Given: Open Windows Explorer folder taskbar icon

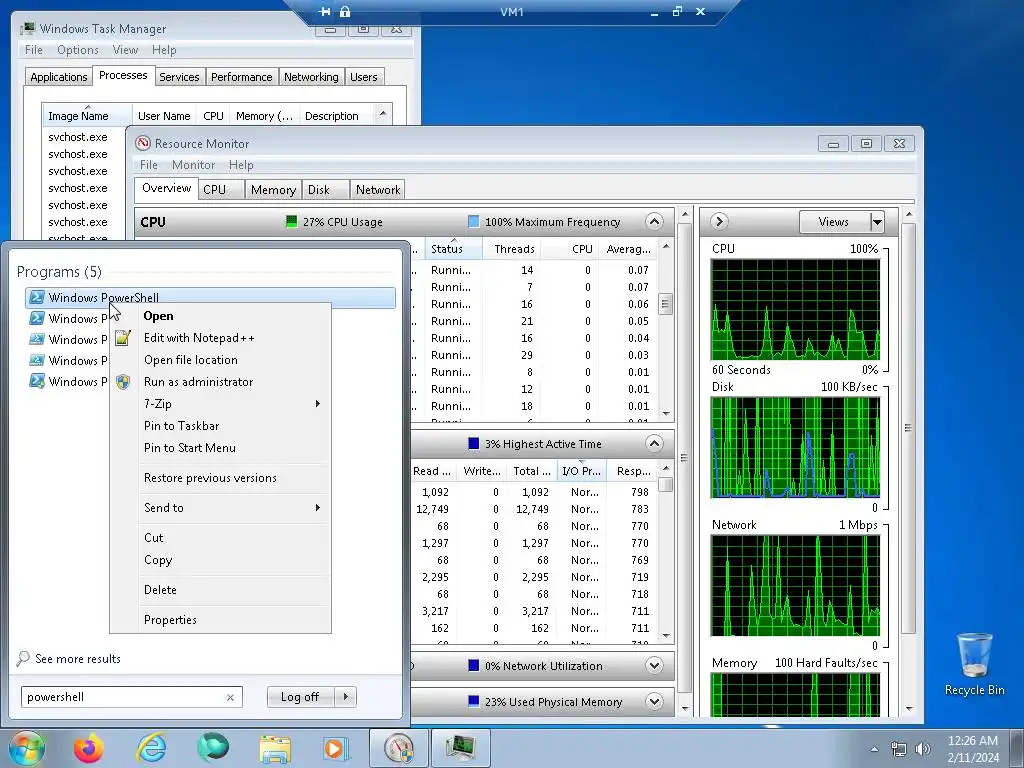Looking at the screenshot, I should pos(275,749).
